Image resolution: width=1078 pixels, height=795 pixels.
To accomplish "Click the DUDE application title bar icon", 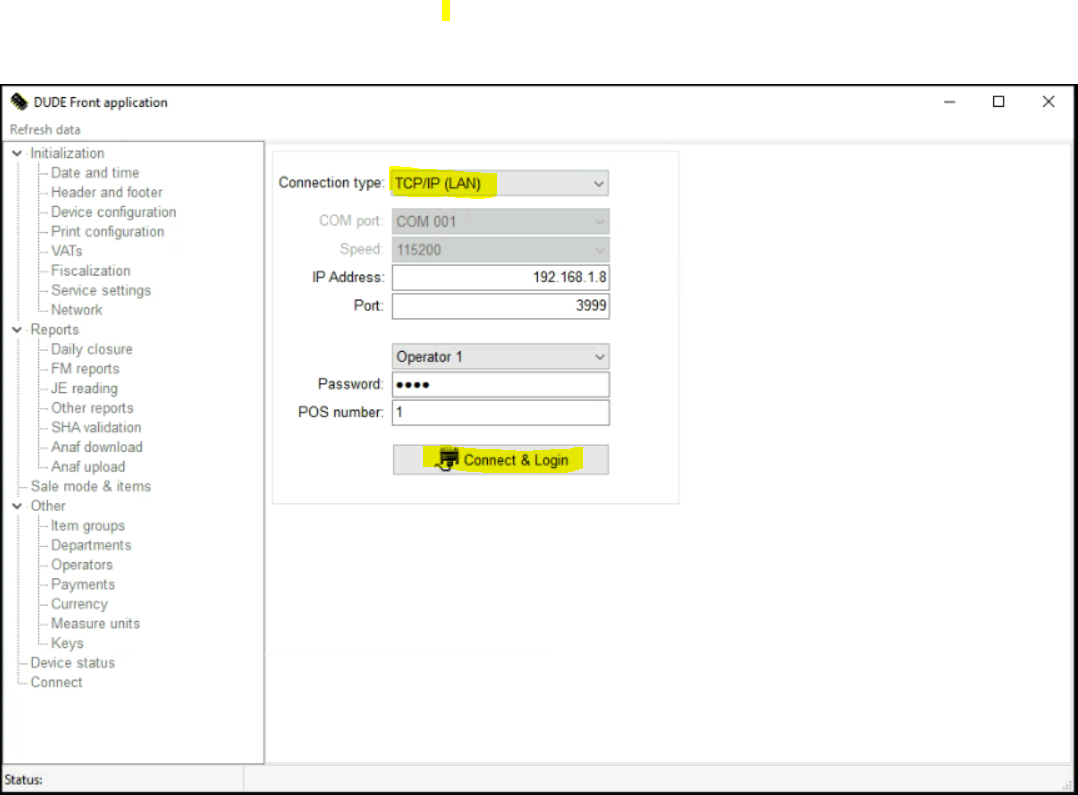I will point(19,102).
